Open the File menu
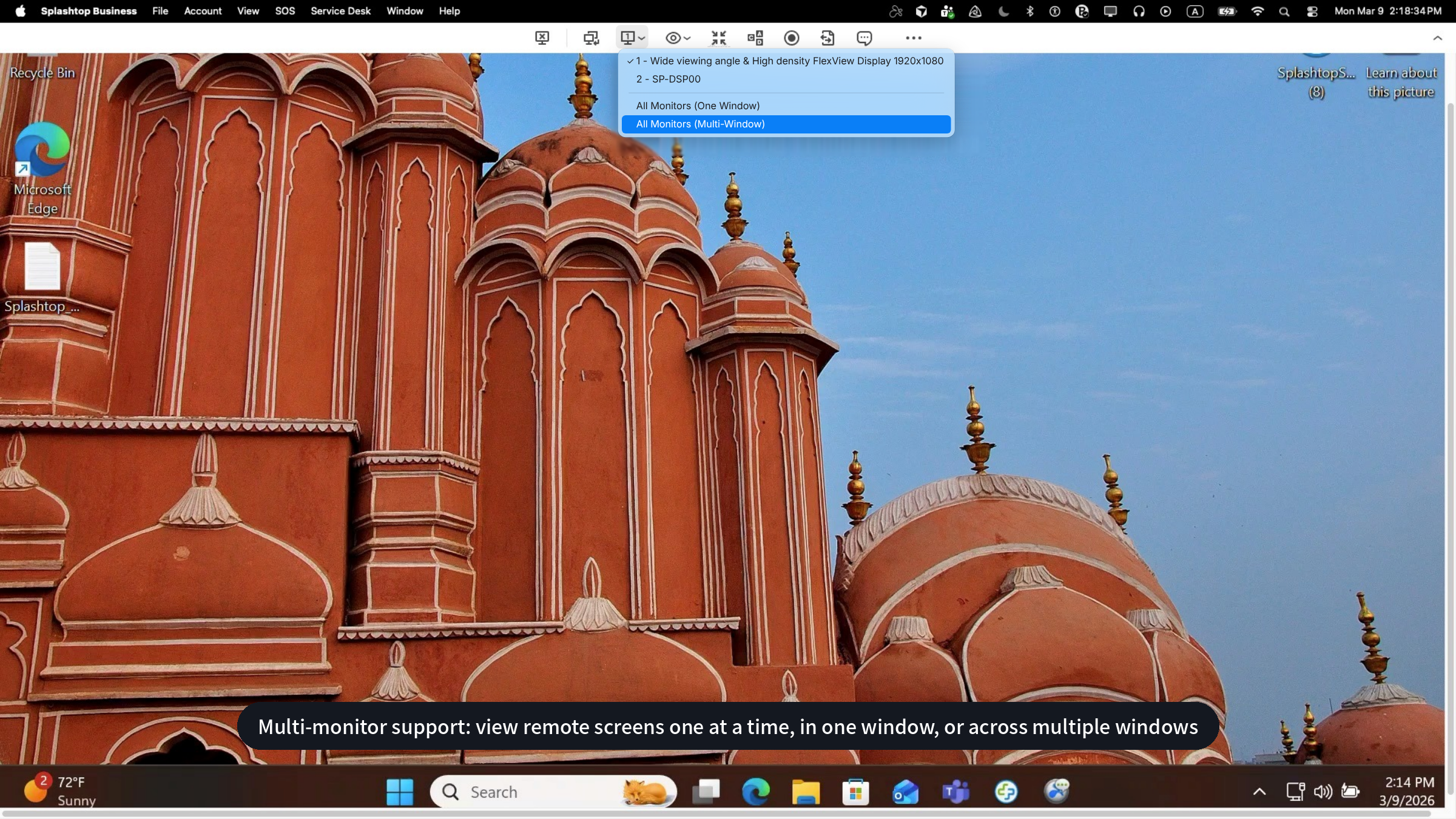This screenshot has width=1456, height=819. pos(160,11)
